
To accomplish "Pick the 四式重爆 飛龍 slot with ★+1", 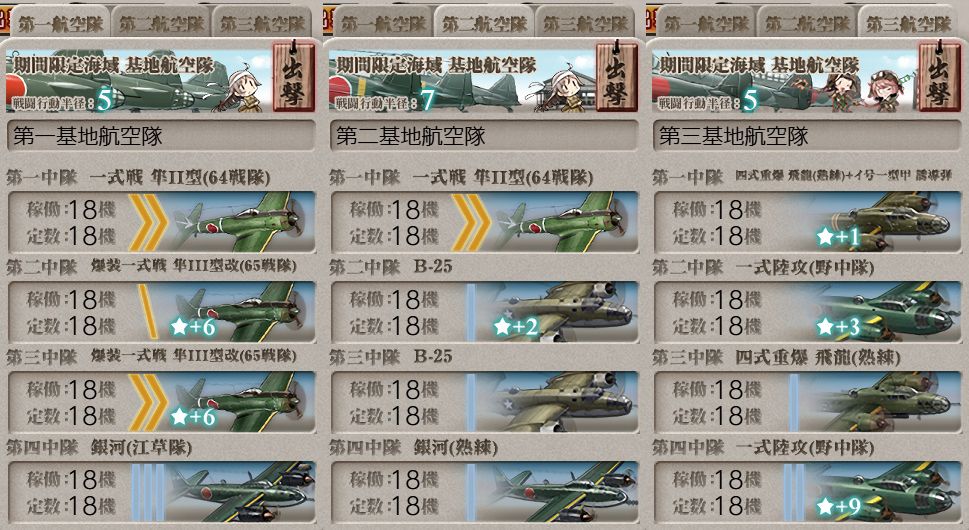I will [x=808, y=222].
